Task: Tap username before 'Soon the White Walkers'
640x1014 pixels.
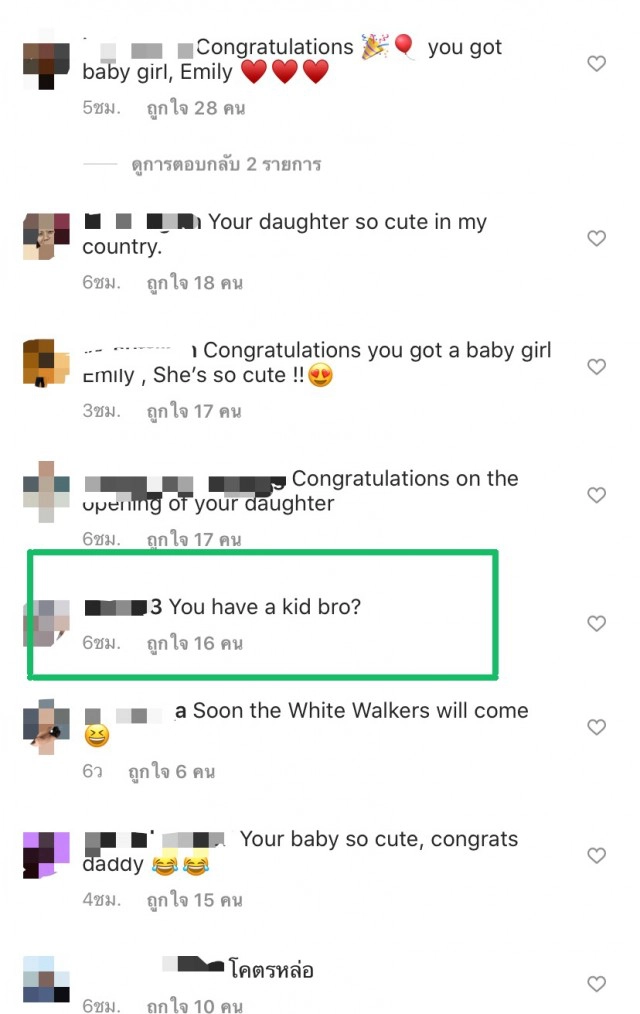Action: (136, 711)
